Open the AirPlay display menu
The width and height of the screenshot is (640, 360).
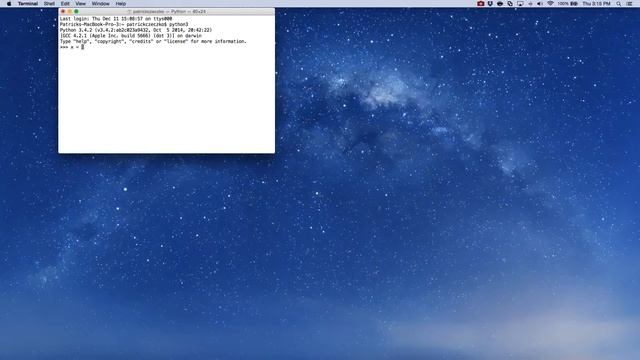tap(520, 4)
